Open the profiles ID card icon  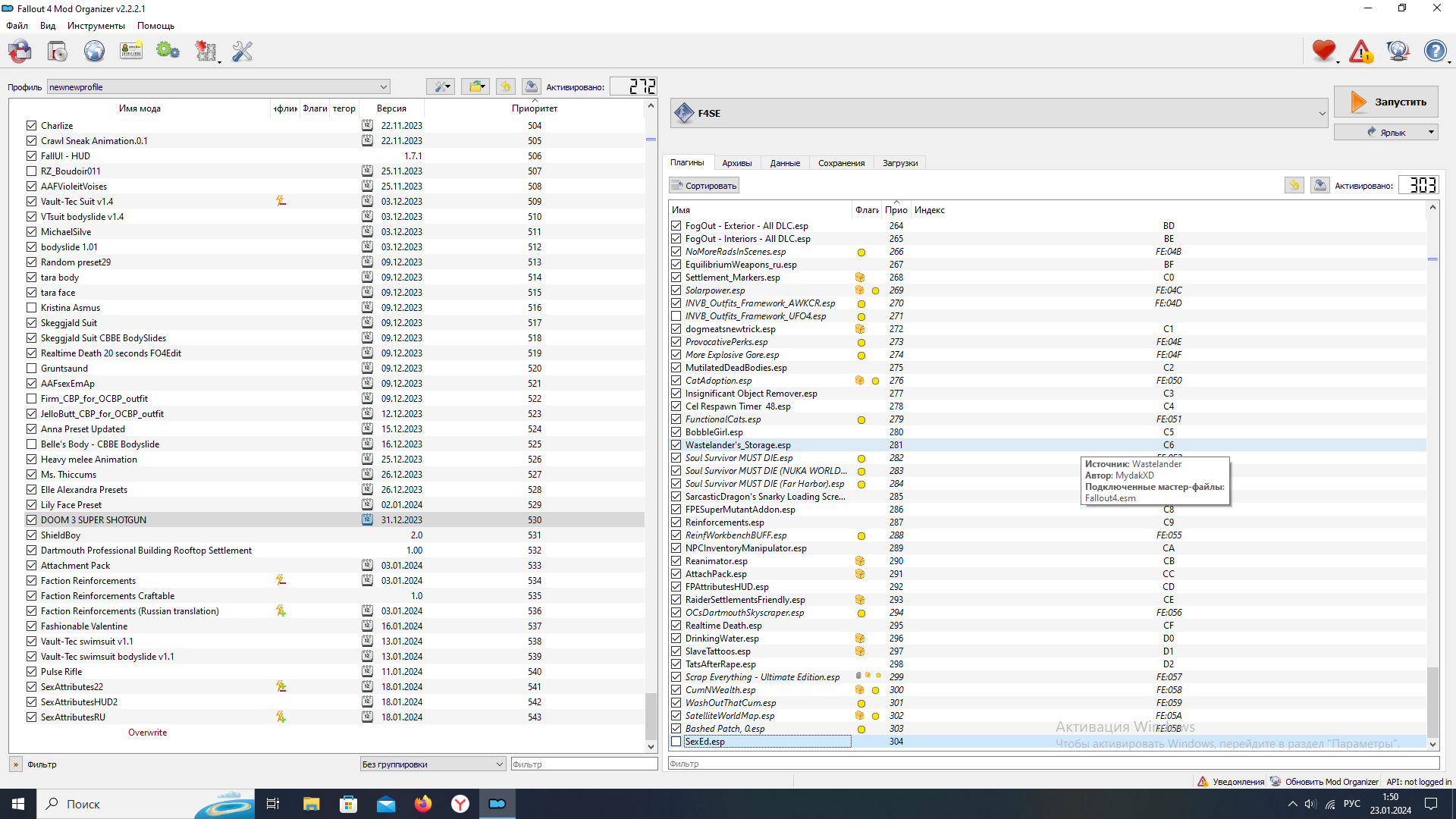131,52
